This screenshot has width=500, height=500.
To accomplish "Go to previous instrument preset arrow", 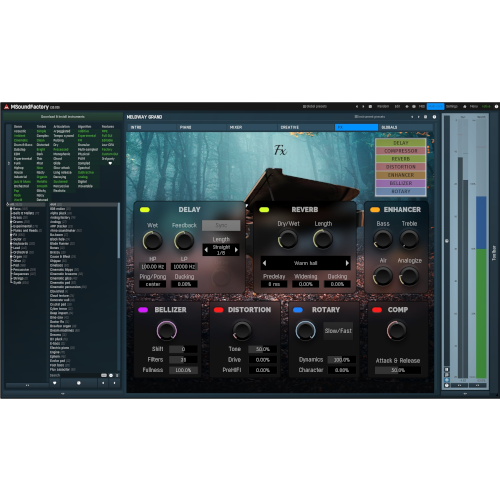I will [x=412, y=117].
